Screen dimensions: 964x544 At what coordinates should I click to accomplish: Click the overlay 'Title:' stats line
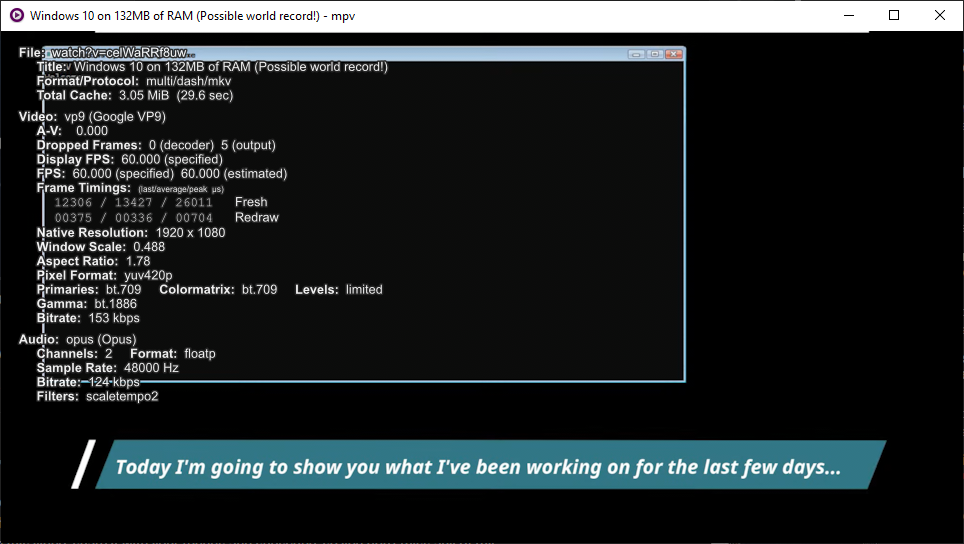point(212,67)
